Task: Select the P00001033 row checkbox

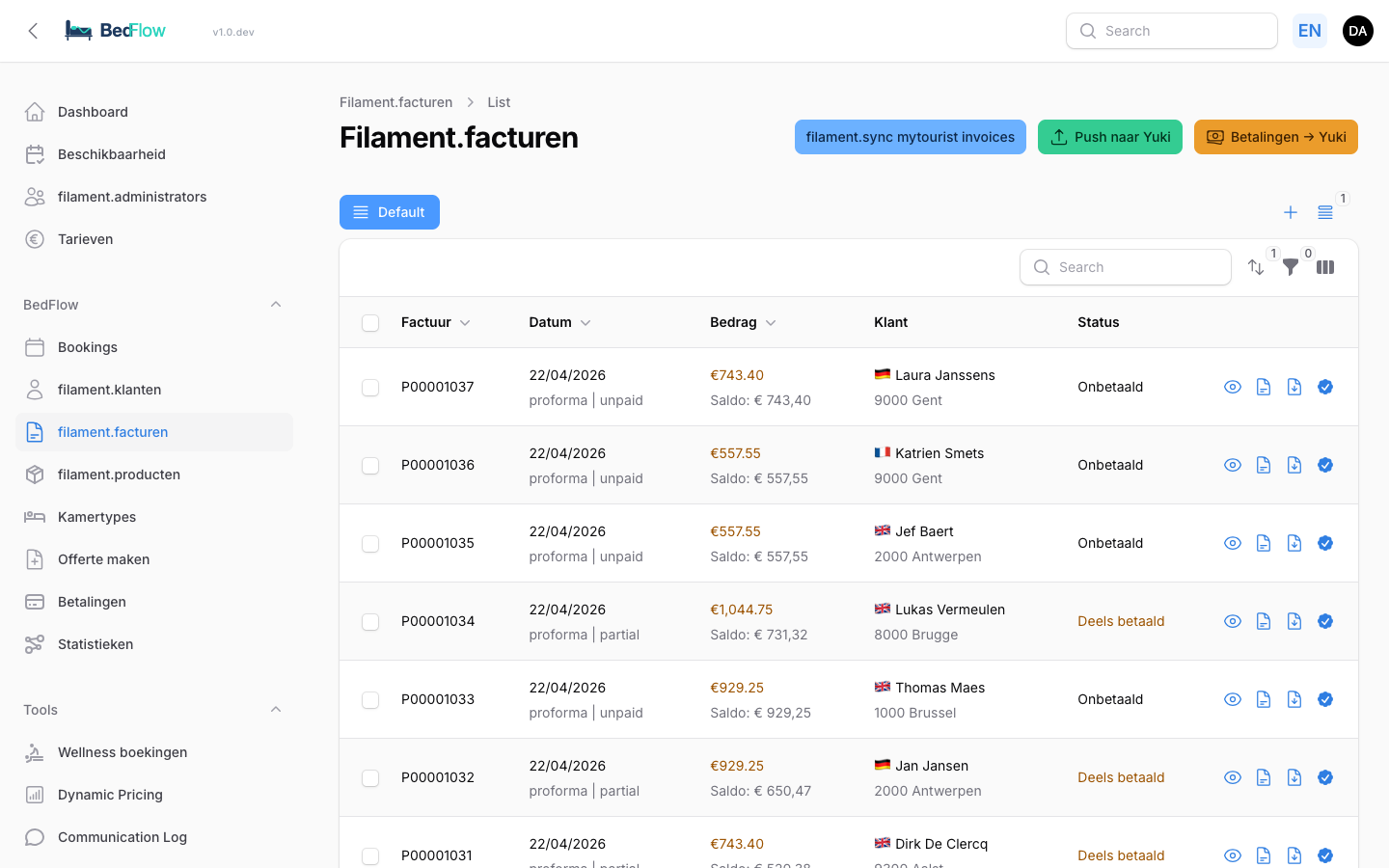Action: click(370, 700)
